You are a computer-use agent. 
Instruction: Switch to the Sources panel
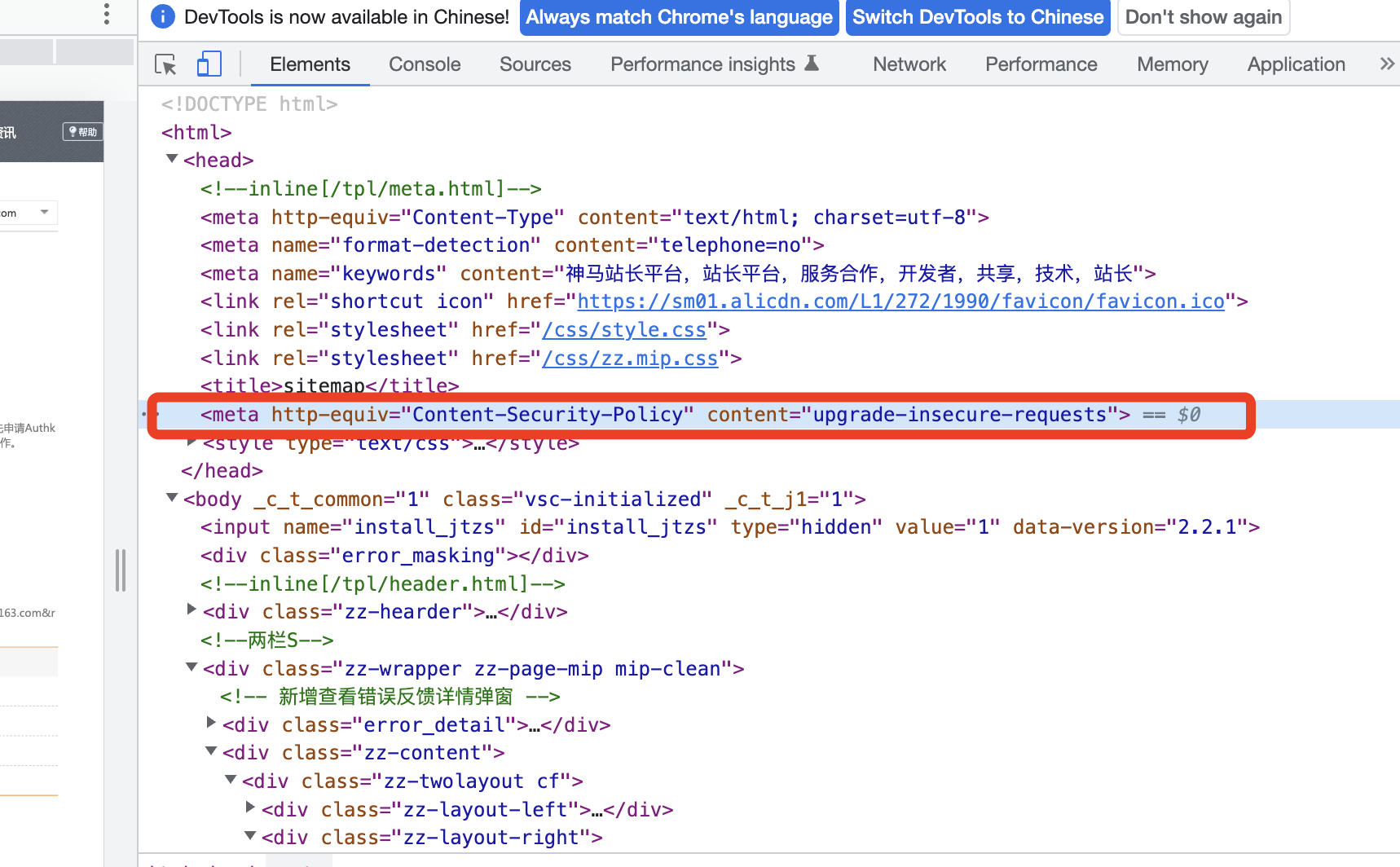point(535,64)
